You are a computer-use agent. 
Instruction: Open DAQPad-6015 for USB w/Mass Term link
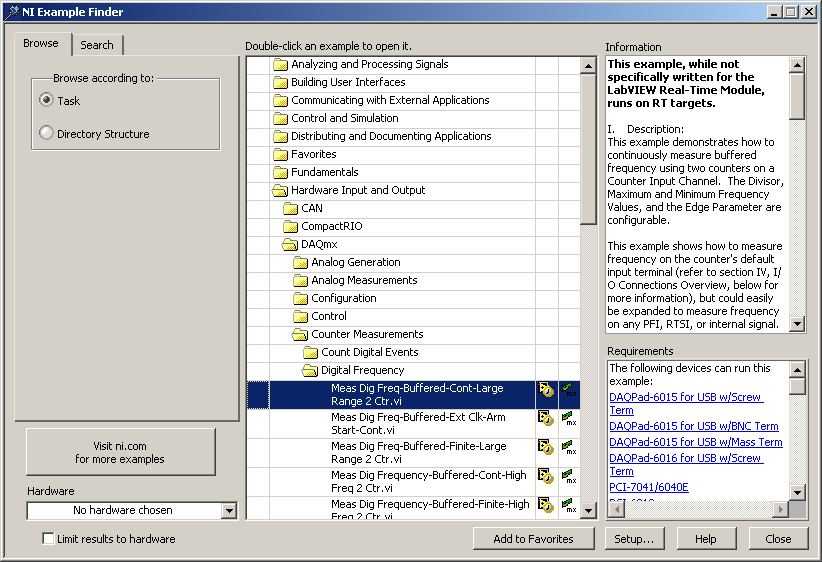tap(696, 442)
